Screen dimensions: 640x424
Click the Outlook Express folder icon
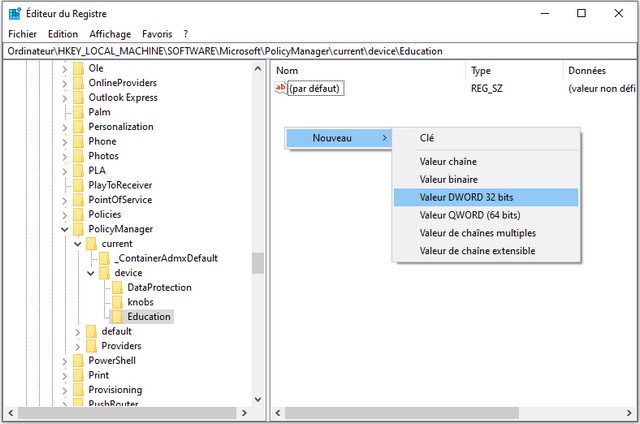pos(78,98)
